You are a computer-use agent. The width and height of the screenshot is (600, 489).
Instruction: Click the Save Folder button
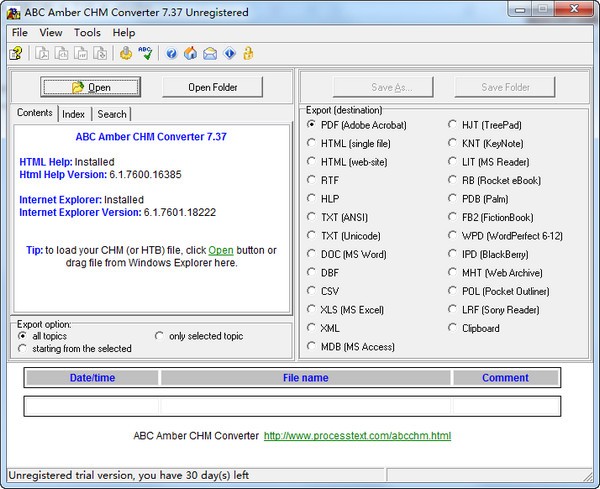click(x=505, y=87)
